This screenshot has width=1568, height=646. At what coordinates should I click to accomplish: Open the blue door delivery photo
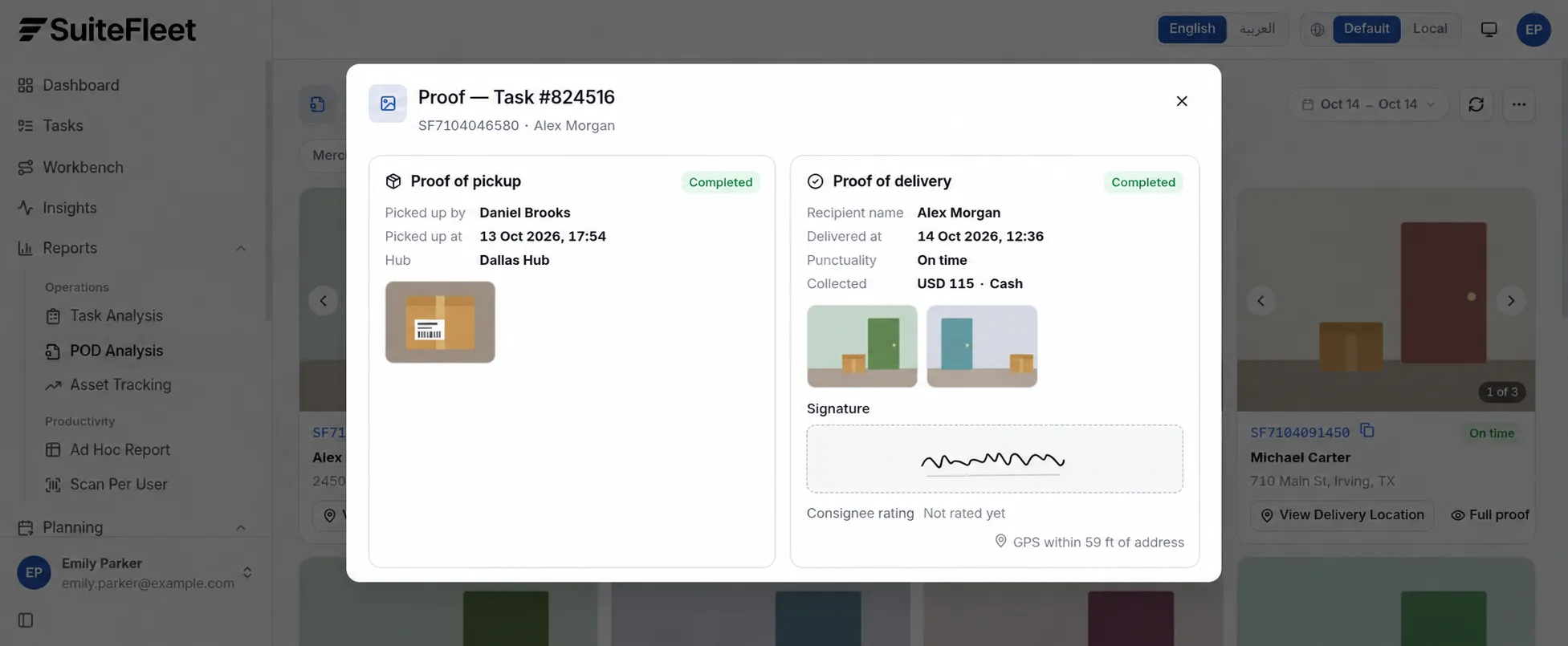pyautogui.click(x=982, y=346)
